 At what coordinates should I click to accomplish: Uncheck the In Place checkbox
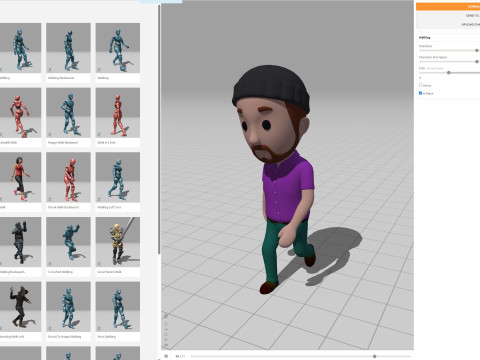[420, 93]
